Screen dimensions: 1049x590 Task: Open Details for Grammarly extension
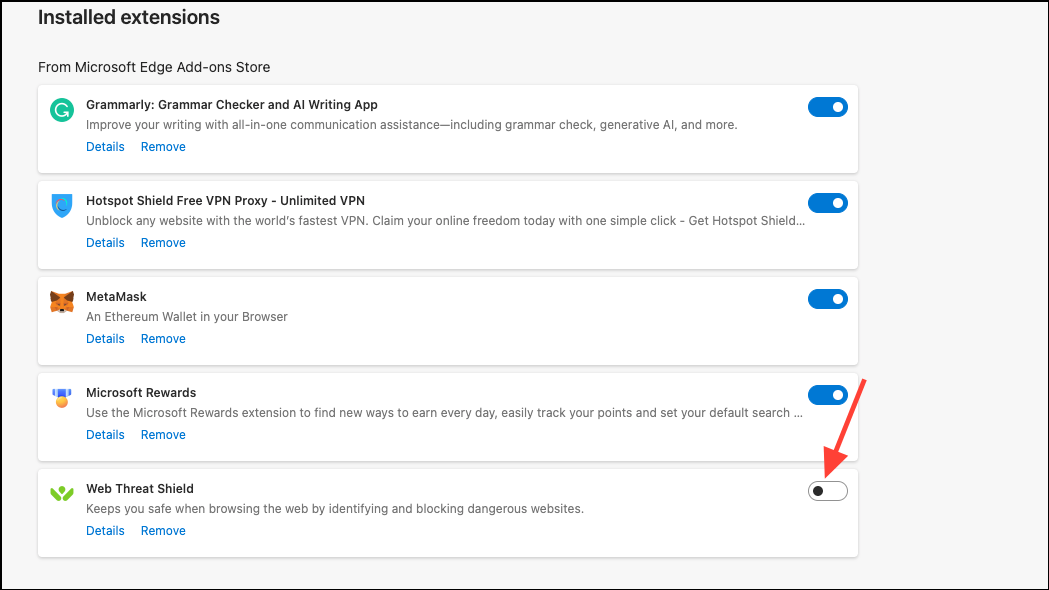(x=105, y=147)
